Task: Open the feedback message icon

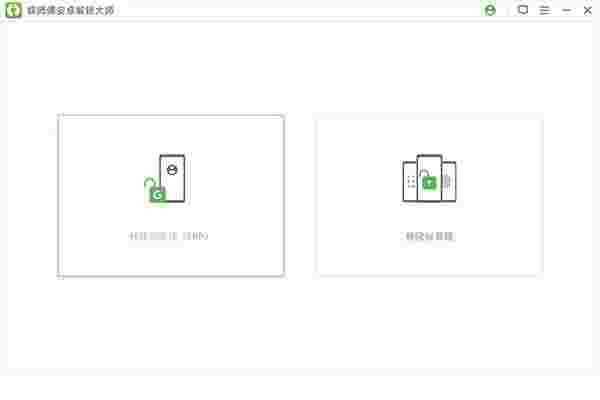Action: (x=523, y=10)
